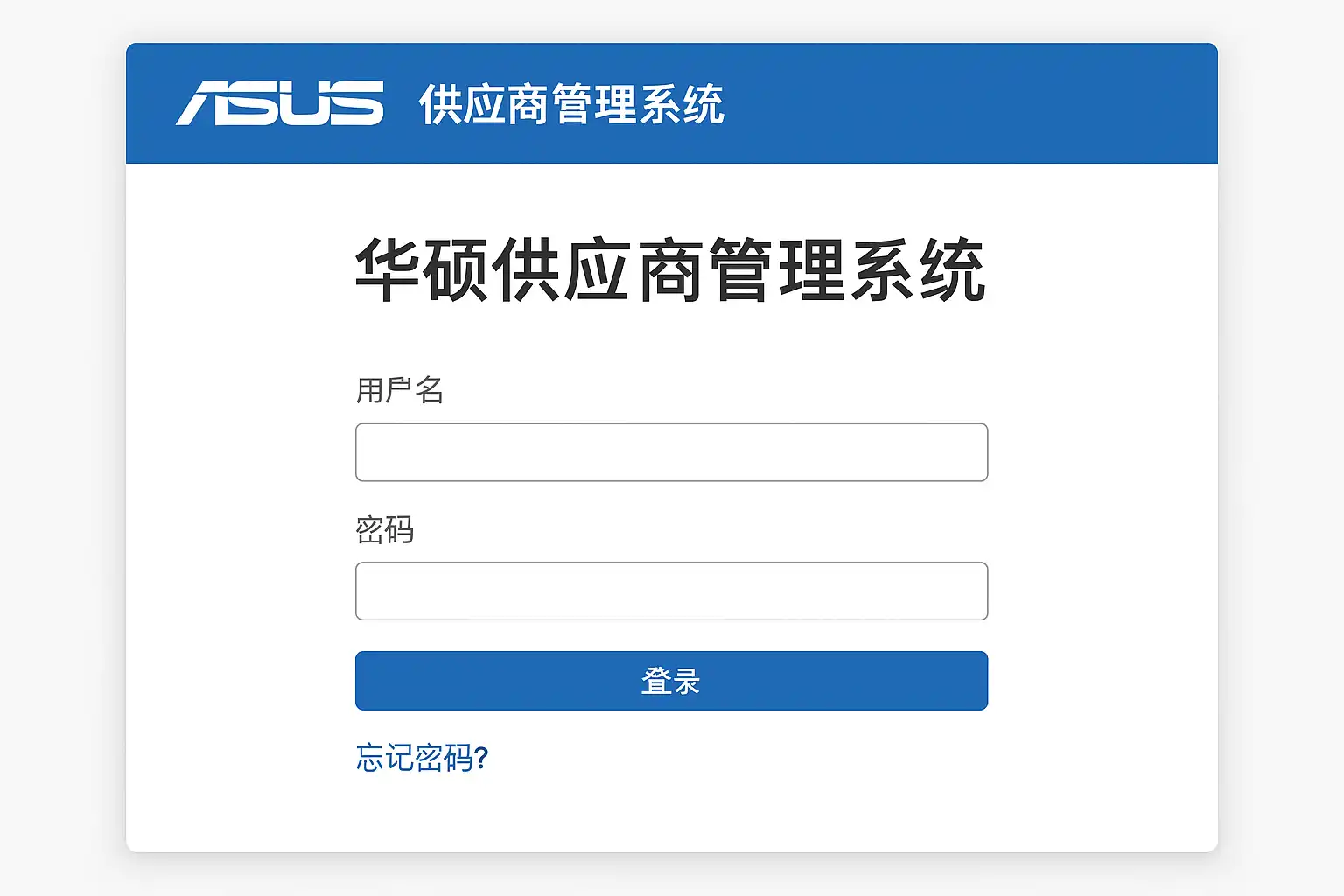Click the main heading 华硕供应商管理系统
The image size is (1344, 896).
click(x=671, y=270)
